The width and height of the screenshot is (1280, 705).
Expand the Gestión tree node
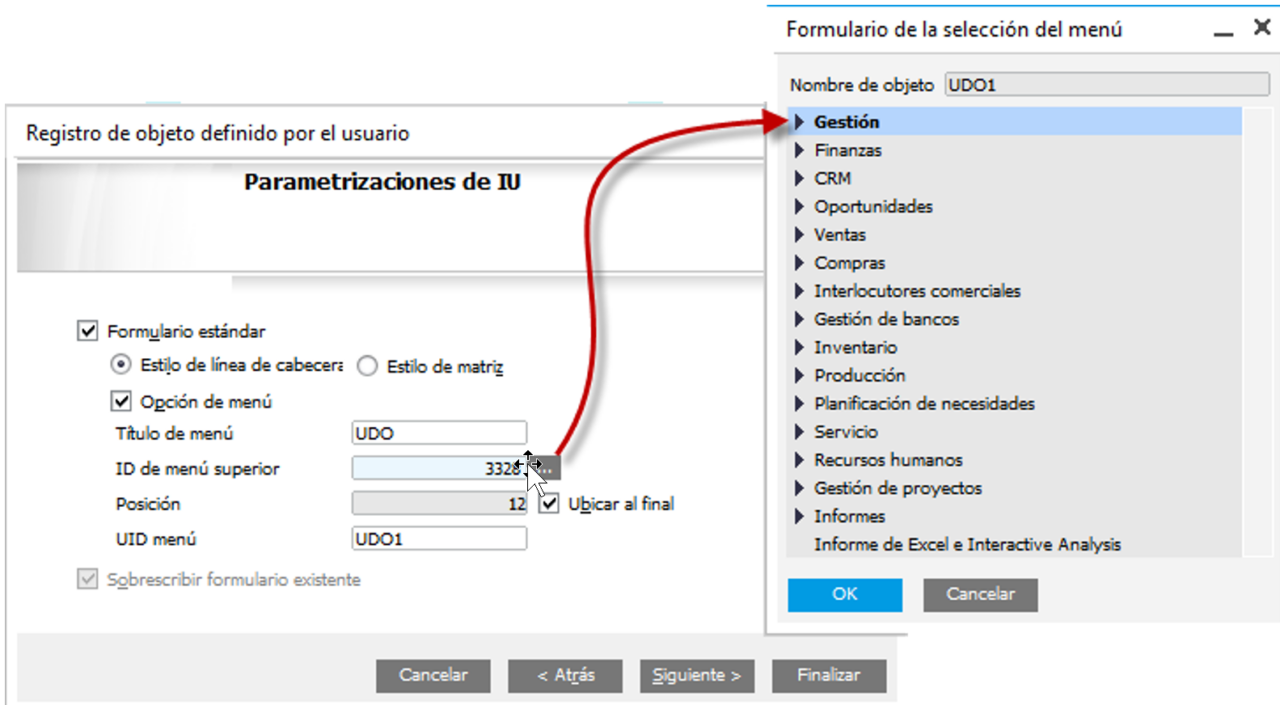799,121
